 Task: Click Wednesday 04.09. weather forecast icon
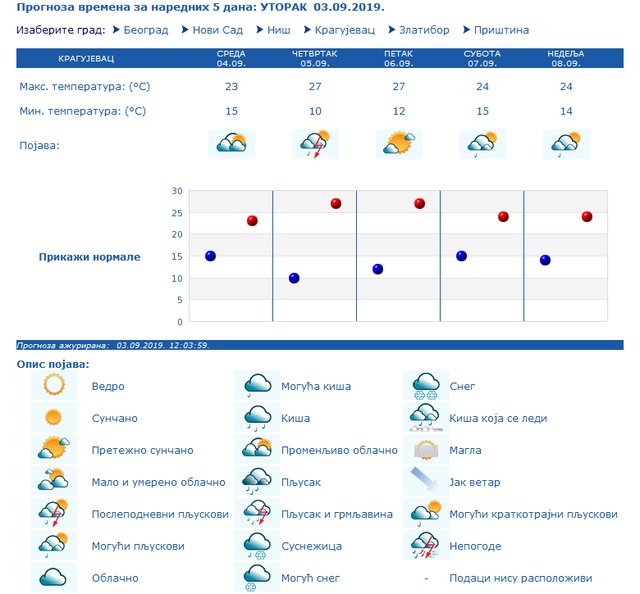(231, 144)
